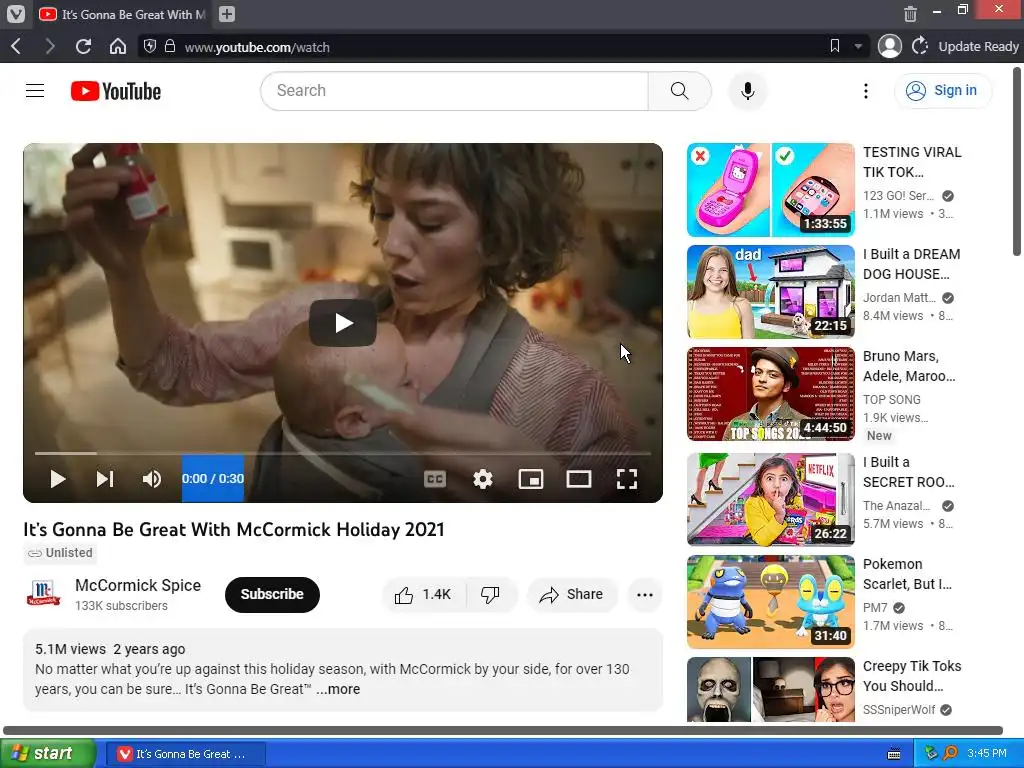Open McCormick Spice channel avatar
The width and height of the screenshot is (1024, 768).
(x=43, y=594)
